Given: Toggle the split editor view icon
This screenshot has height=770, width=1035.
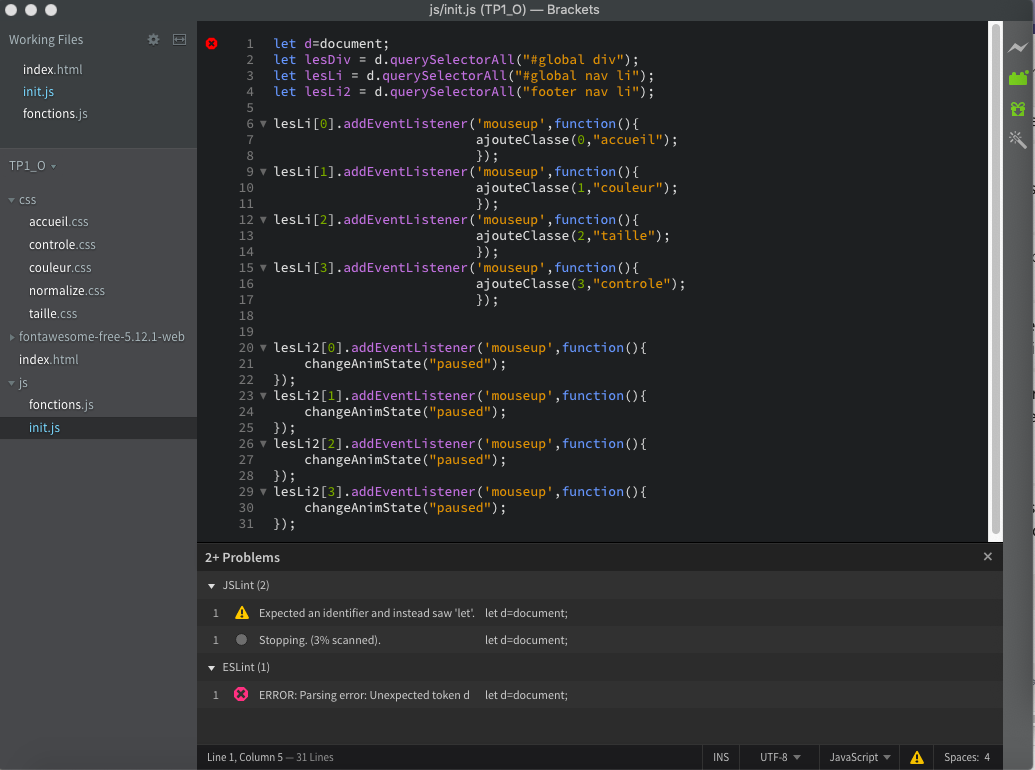Looking at the screenshot, I should tap(180, 40).
